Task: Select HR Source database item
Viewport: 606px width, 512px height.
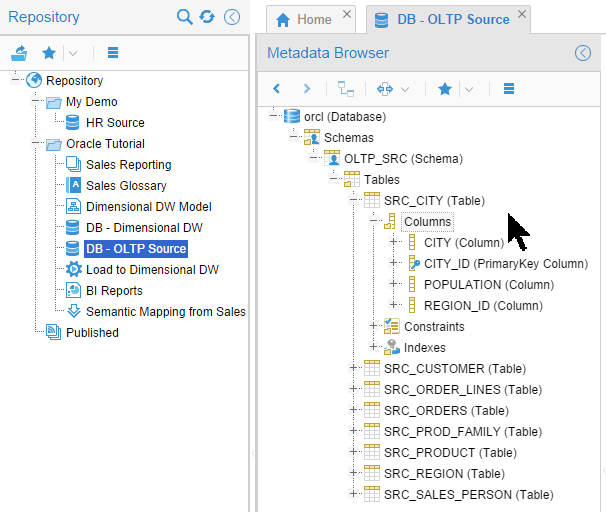Action: point(115,123)
